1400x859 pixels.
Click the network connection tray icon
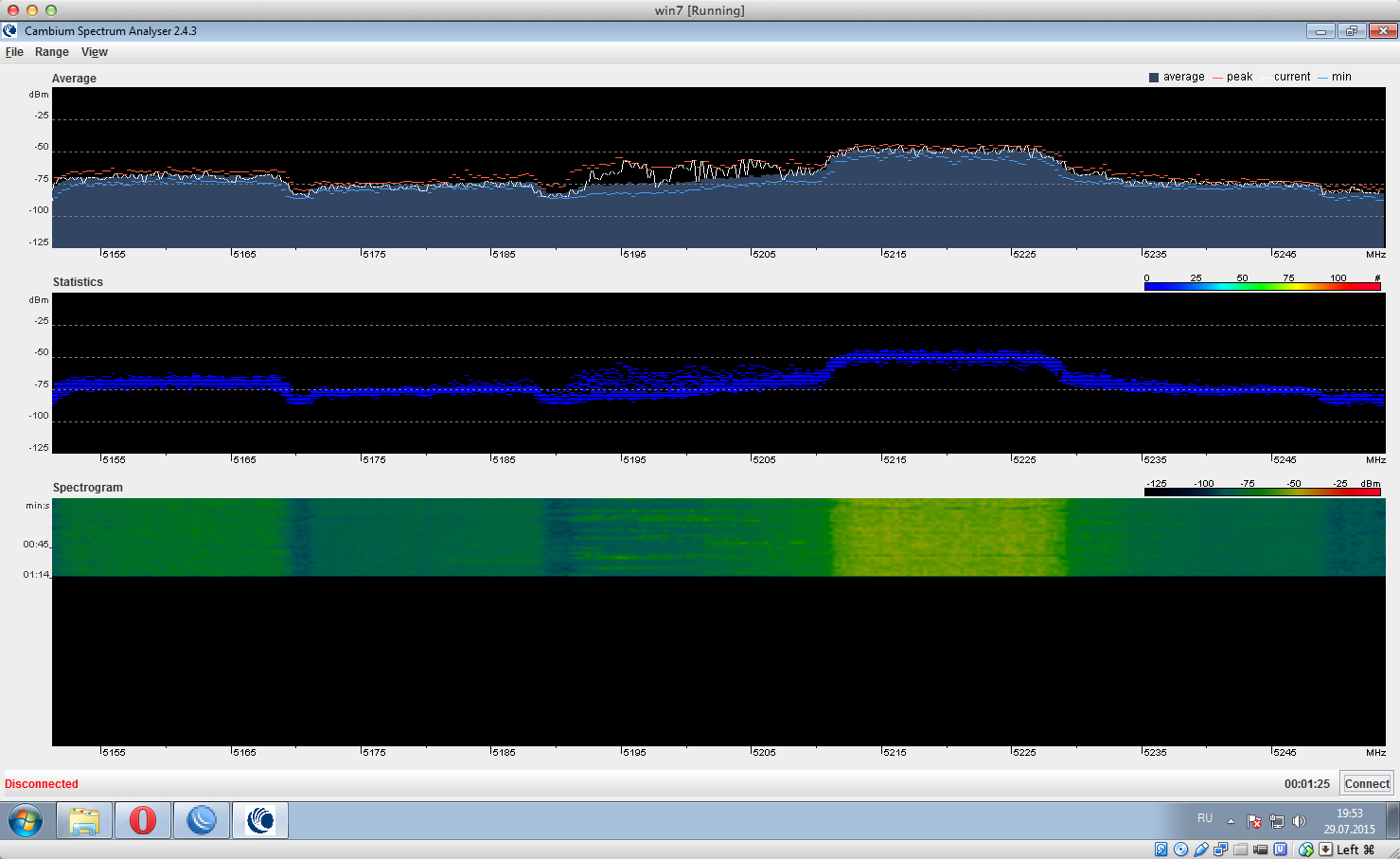[1277, 821]
